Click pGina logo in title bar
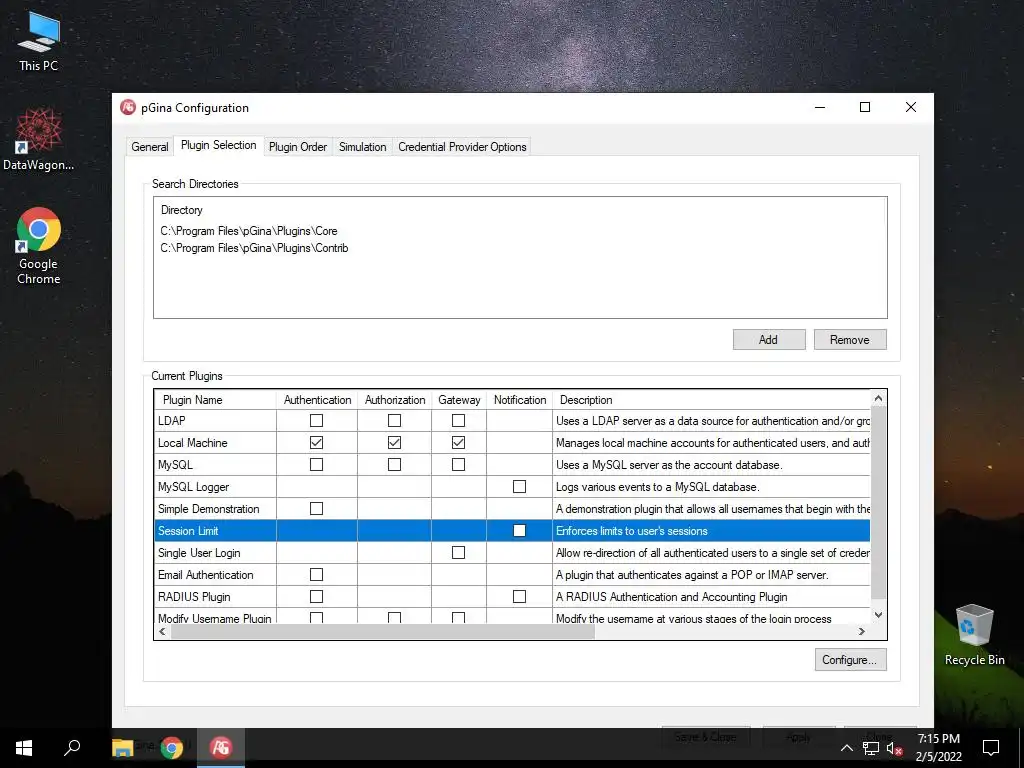This screenshot has height=768, width=1024. tap(128, 108)
